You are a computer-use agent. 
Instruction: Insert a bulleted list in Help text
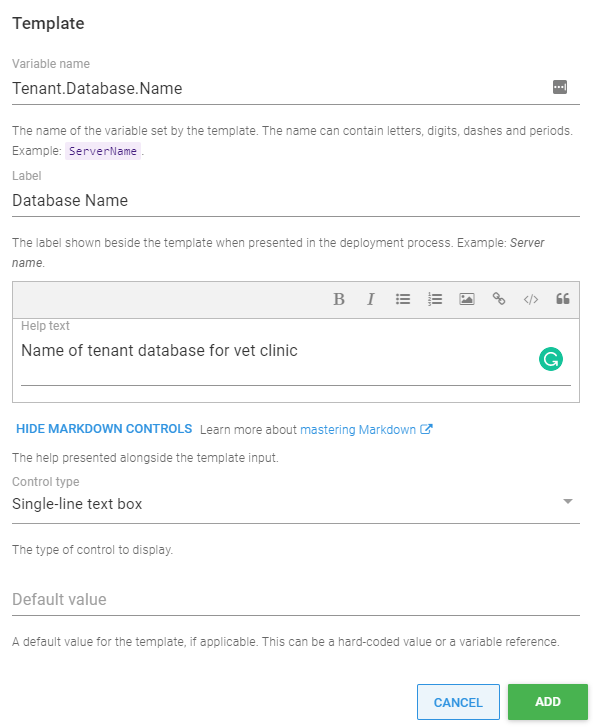(x=402, y=299)
